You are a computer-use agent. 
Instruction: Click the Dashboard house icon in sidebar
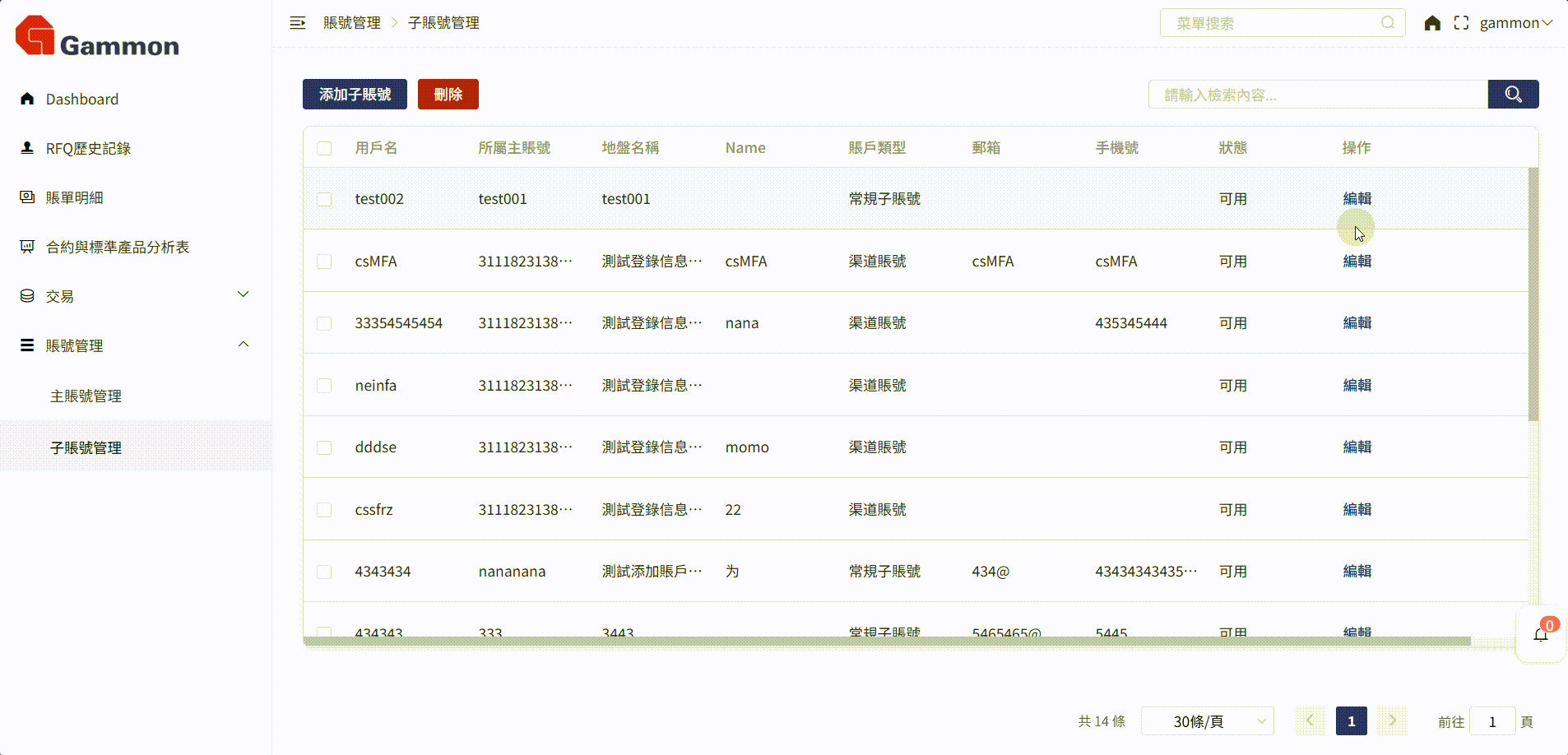pos(27,99)
